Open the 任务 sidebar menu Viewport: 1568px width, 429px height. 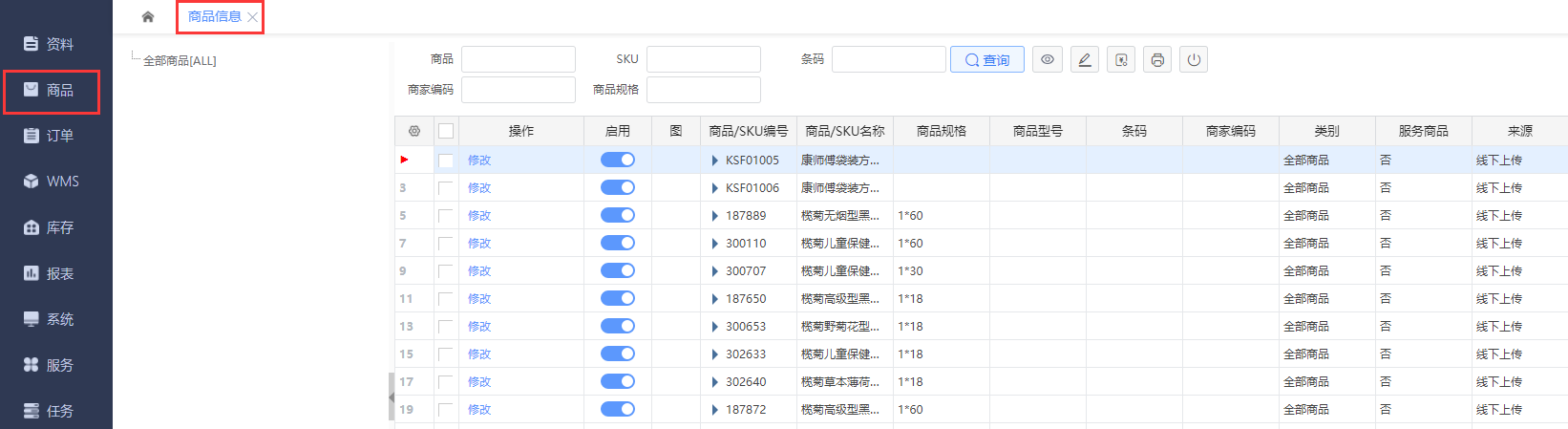[x=49, y=411]
